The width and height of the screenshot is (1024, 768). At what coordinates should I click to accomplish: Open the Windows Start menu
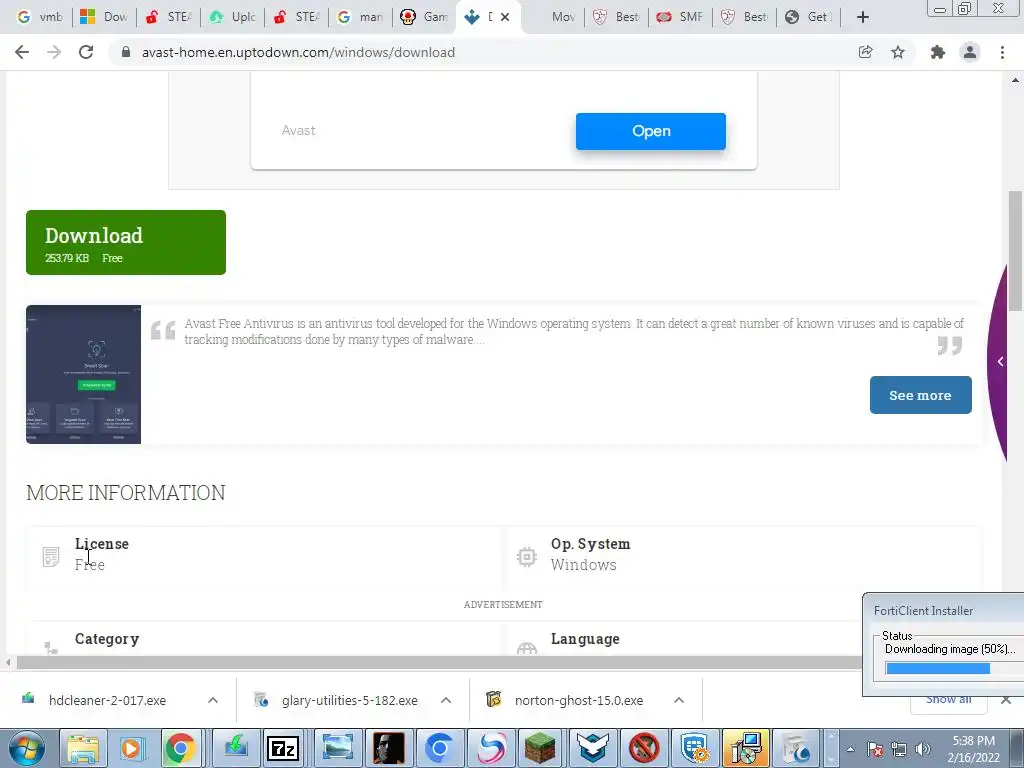27,748
